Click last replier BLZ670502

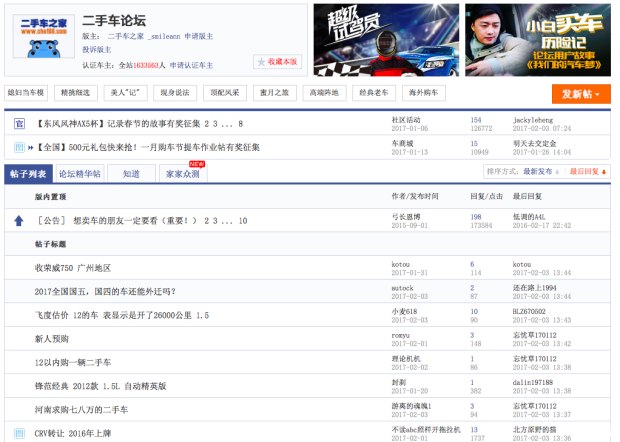pos(529,311)
